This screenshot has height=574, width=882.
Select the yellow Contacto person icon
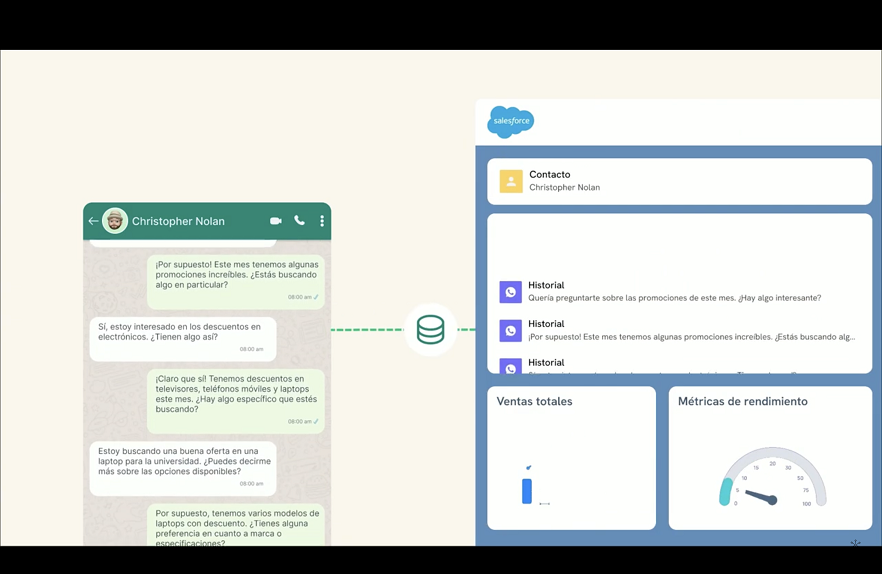click(x=511, y=181)
